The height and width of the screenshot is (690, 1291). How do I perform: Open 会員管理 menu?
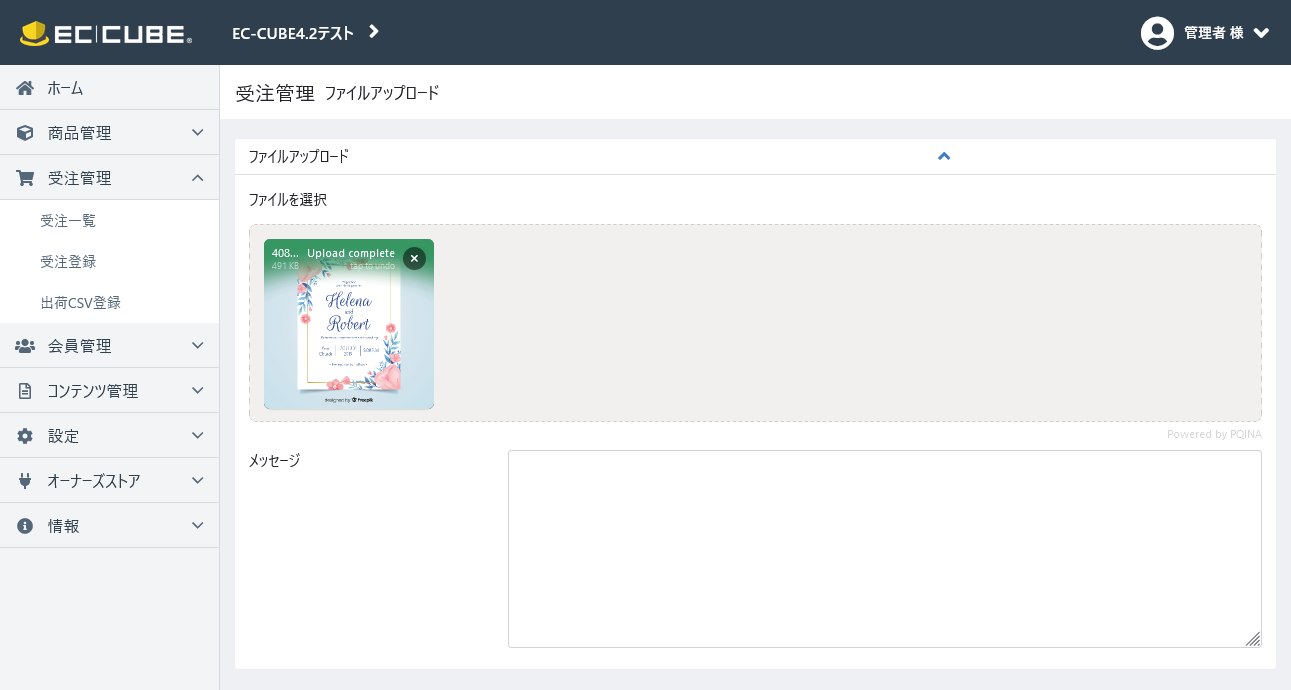click(109, 346)
